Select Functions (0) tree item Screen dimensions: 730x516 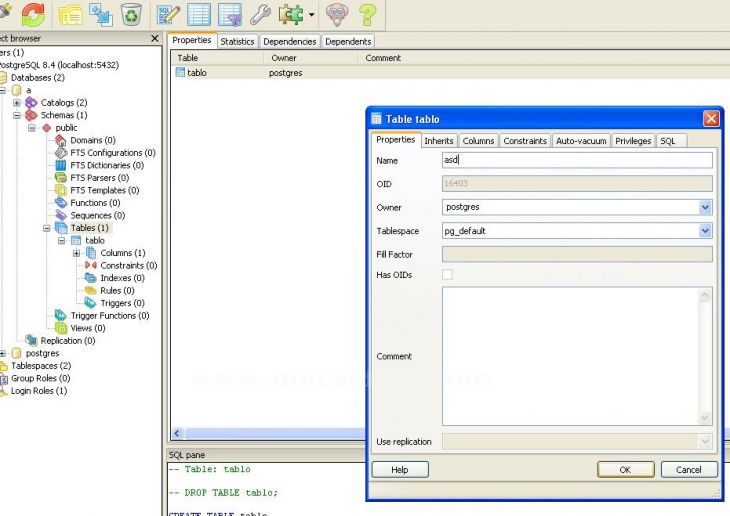95,203
